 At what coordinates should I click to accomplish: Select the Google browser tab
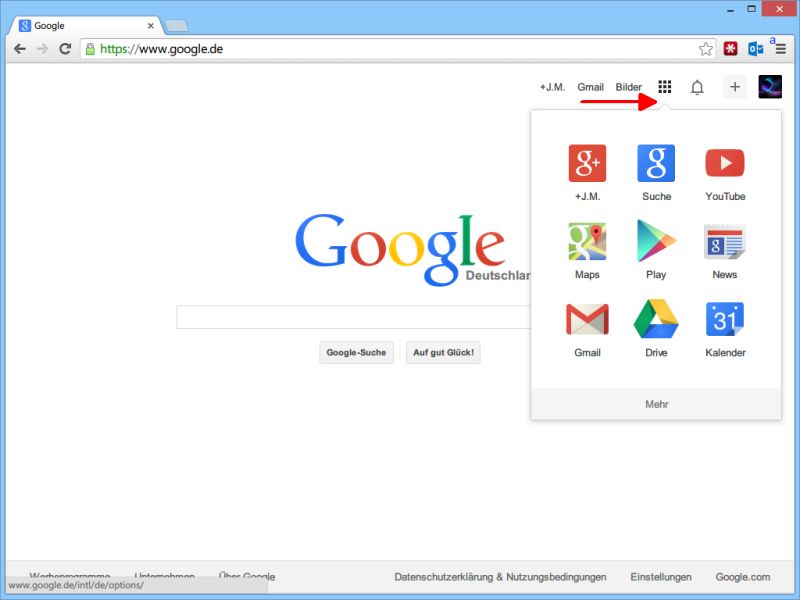tap(84, 26)
